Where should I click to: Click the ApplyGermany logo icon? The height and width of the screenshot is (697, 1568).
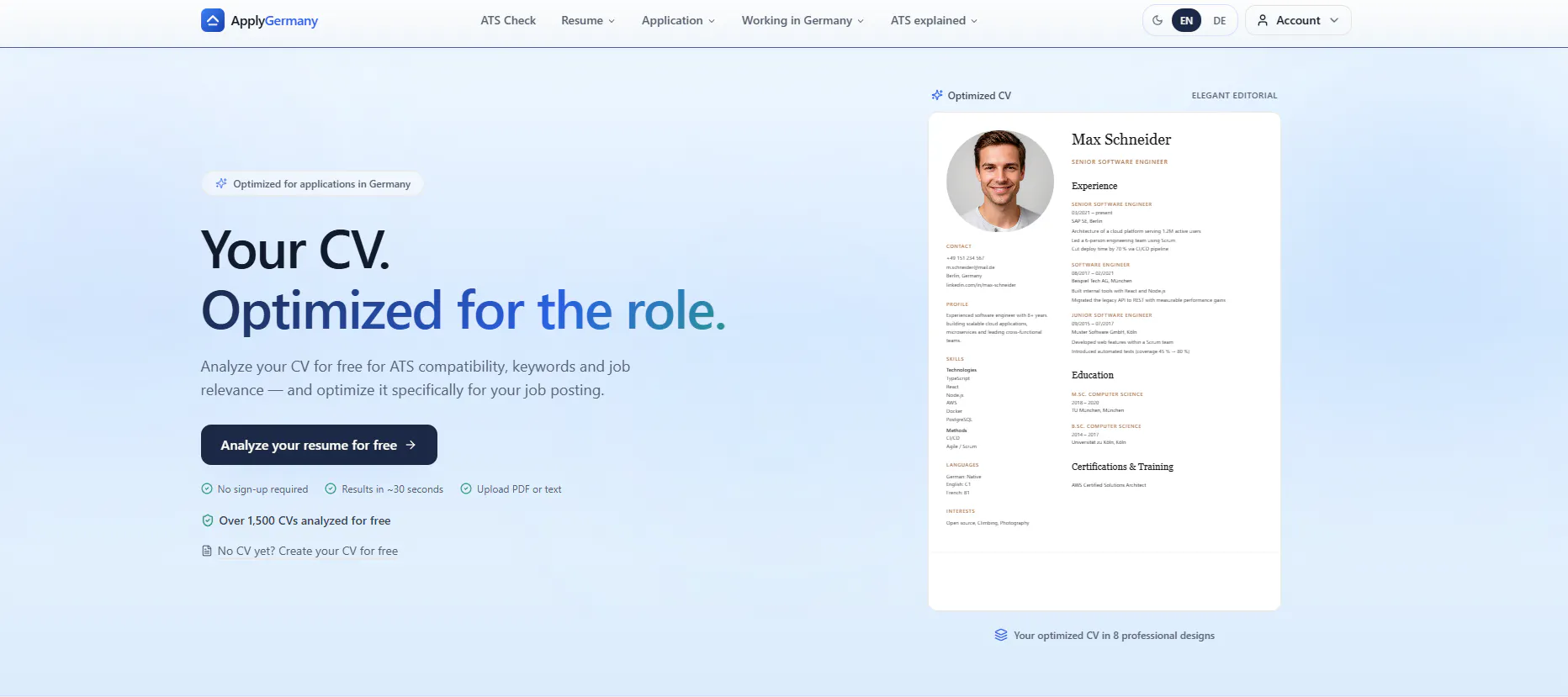click(x=212, y=20)
